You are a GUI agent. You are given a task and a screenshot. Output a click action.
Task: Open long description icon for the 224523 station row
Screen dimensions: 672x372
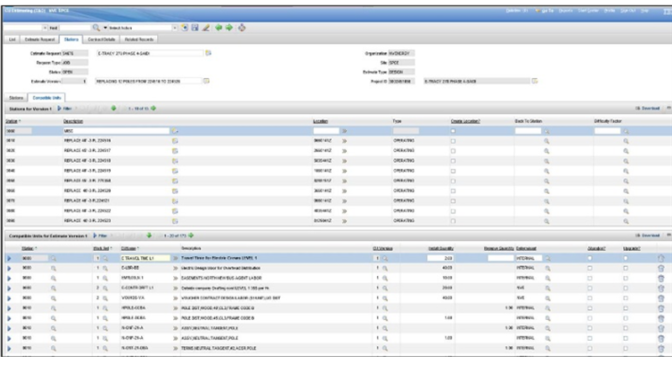pyautogui.click(x=175, y=221)
